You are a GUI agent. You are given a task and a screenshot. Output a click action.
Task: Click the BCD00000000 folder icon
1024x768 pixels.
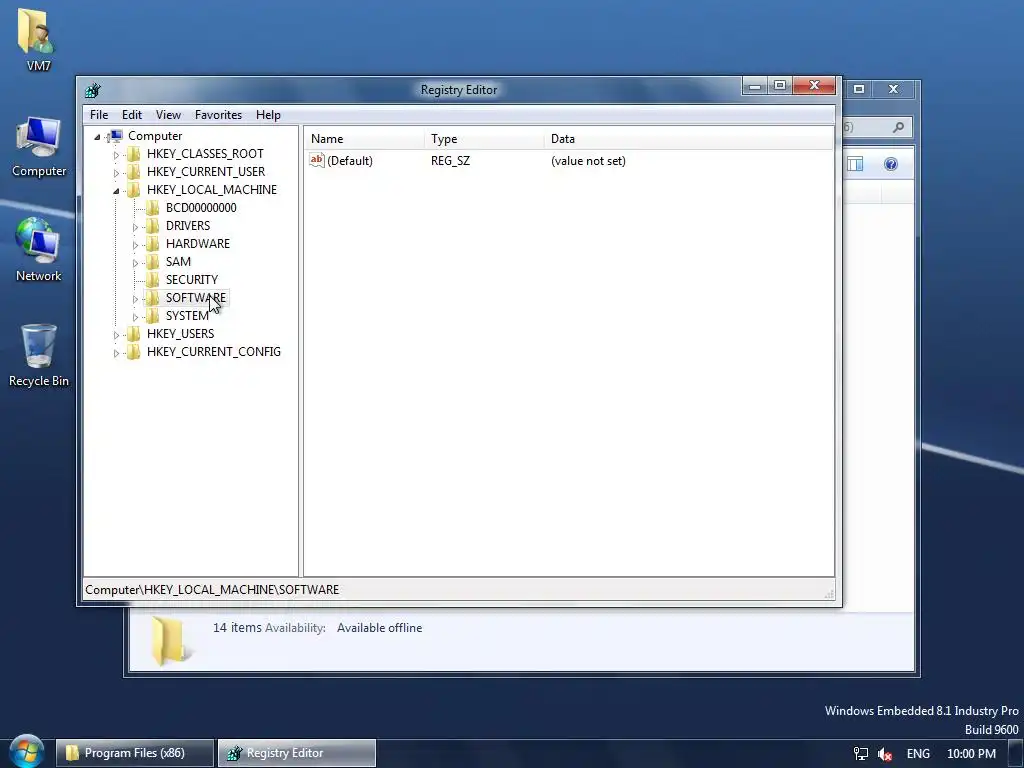pos(152,208)
